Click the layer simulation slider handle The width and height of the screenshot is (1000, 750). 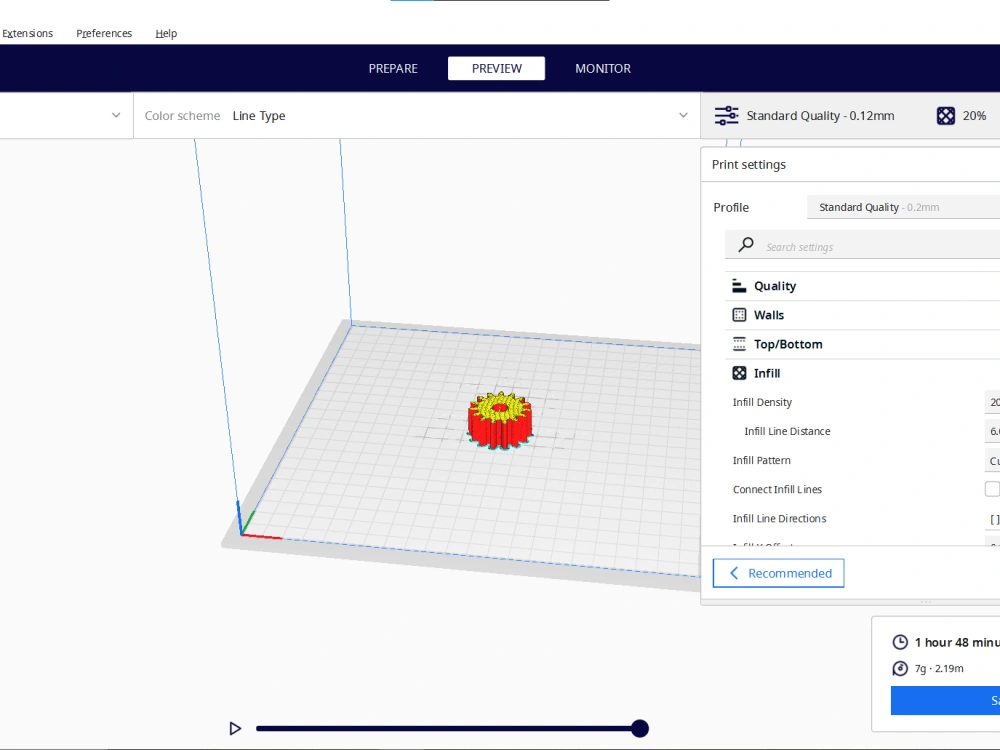point(640,728)
